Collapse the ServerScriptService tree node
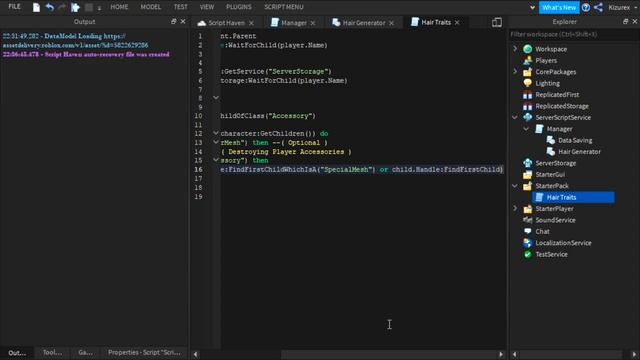 click(x=515, y=117)
